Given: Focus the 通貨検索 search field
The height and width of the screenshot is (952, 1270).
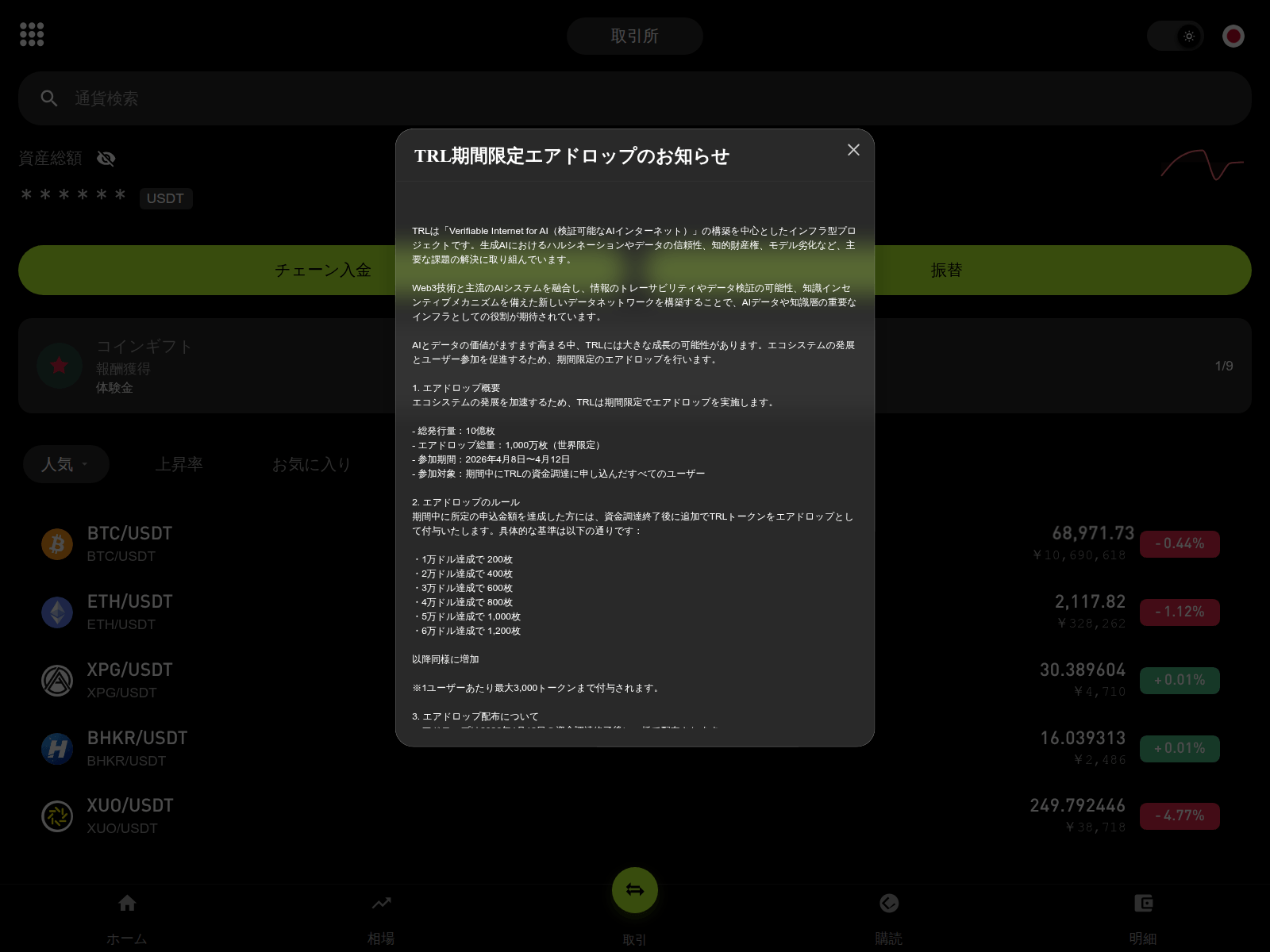Looking at the screenshot, I should click(635, 98).
